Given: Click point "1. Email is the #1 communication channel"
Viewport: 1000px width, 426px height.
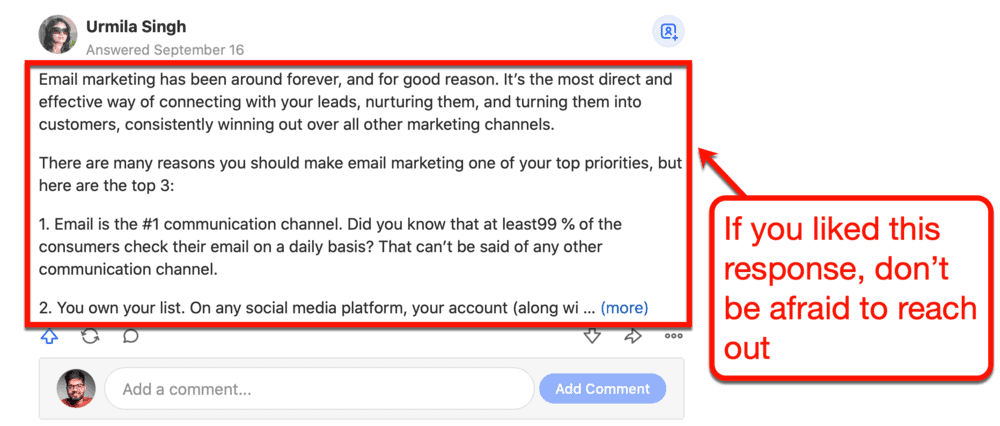Looking at the screenshot, I should pyautogui.click(x=330, y=246).
